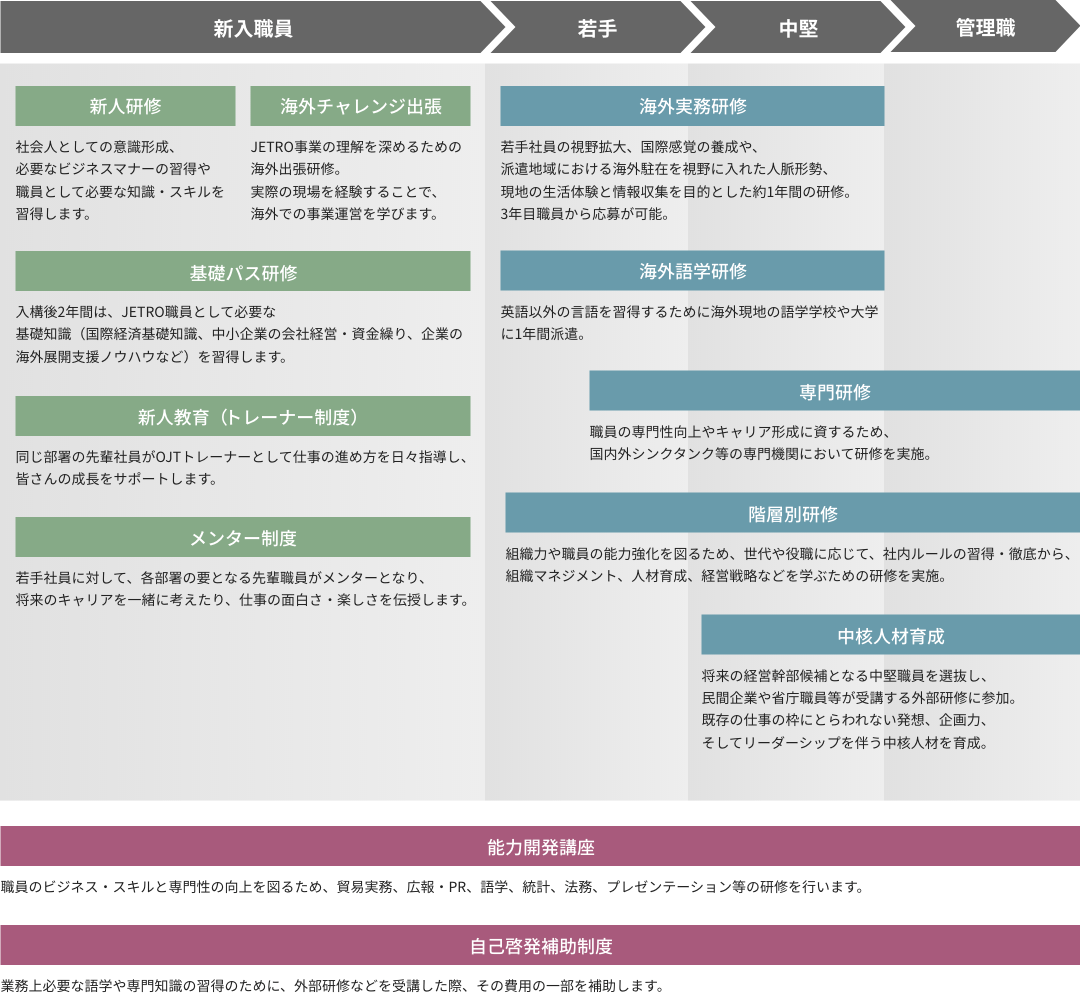Select the 海外語学研修 header bar
1080x1003 pixels.
pyautogui.click(x=692, y=271)
